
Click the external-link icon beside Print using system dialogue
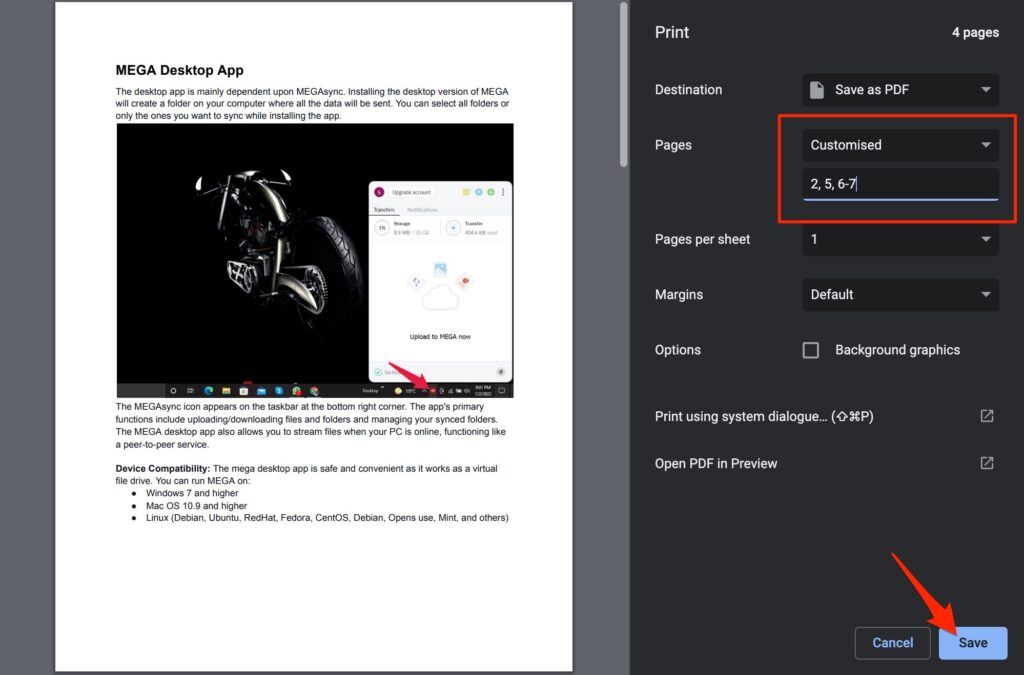(986, 416)
